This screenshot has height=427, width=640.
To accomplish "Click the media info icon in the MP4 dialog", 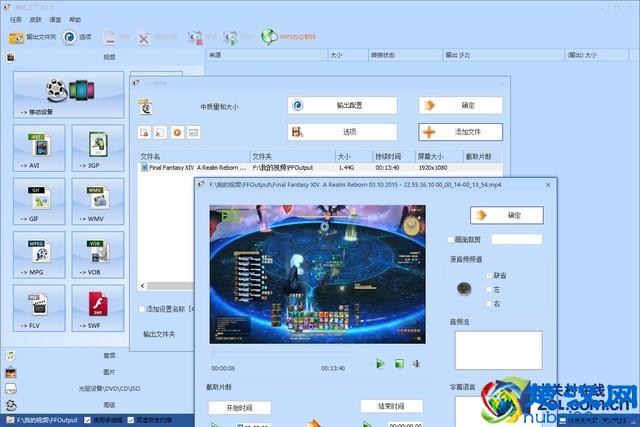I will pos(193,132).
